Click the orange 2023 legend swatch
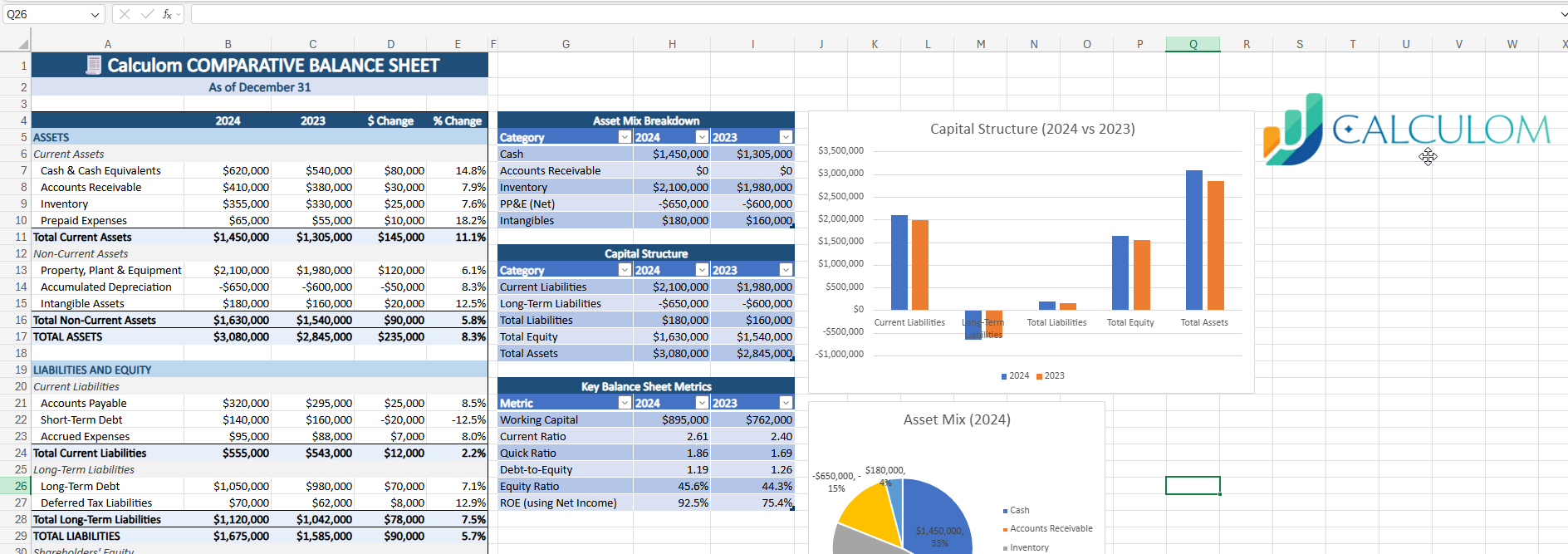Viewport: 1568px width, 554px height. (1039, 376)
